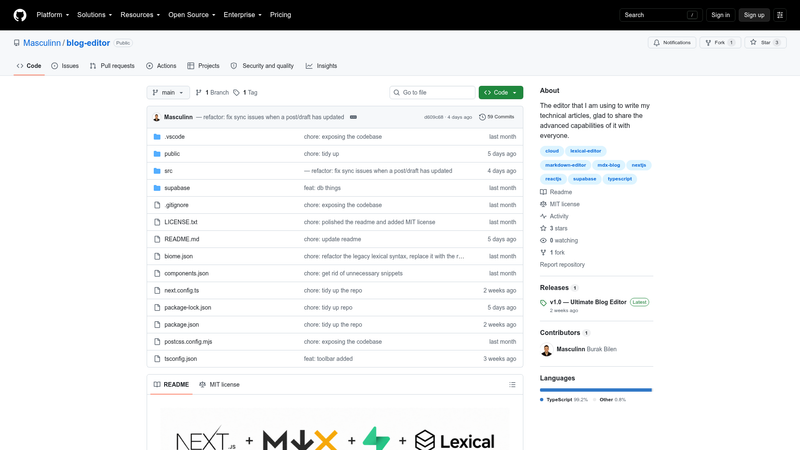
Task: Expand the Solutions menu
Action: (94, 15)
